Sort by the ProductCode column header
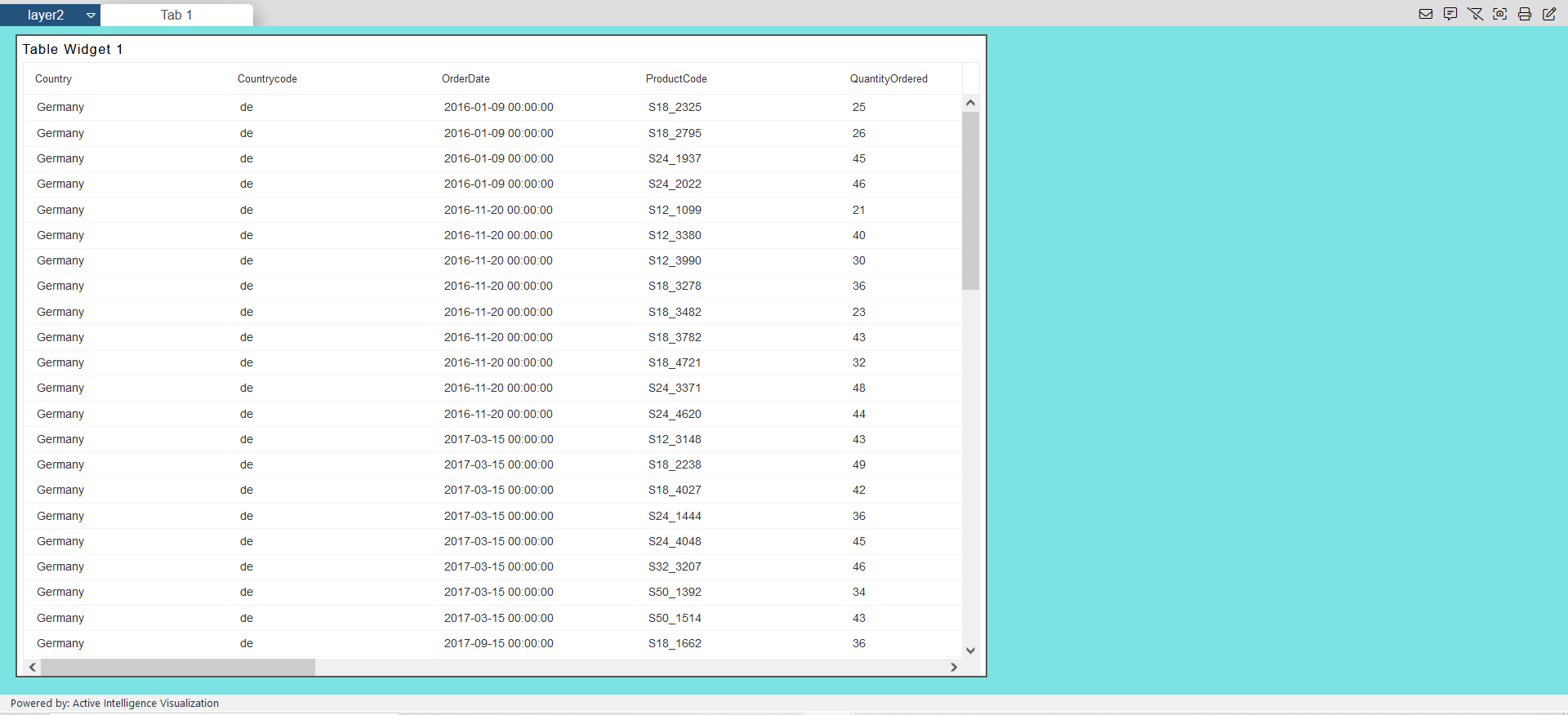 pyautogui.click(x=676, y=79)
